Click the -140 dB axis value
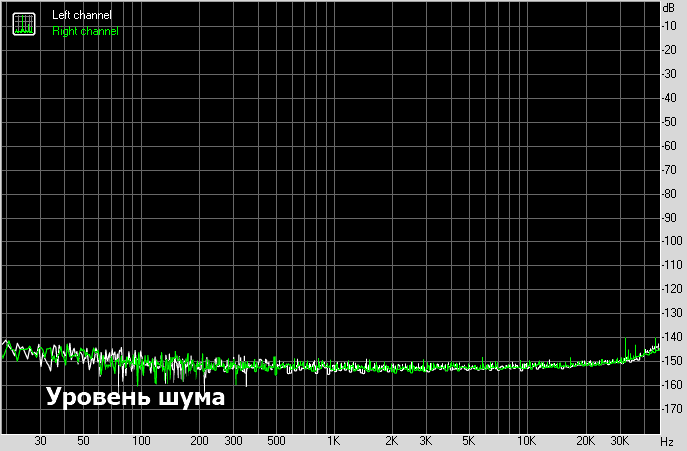 click(x=672, y=337)
